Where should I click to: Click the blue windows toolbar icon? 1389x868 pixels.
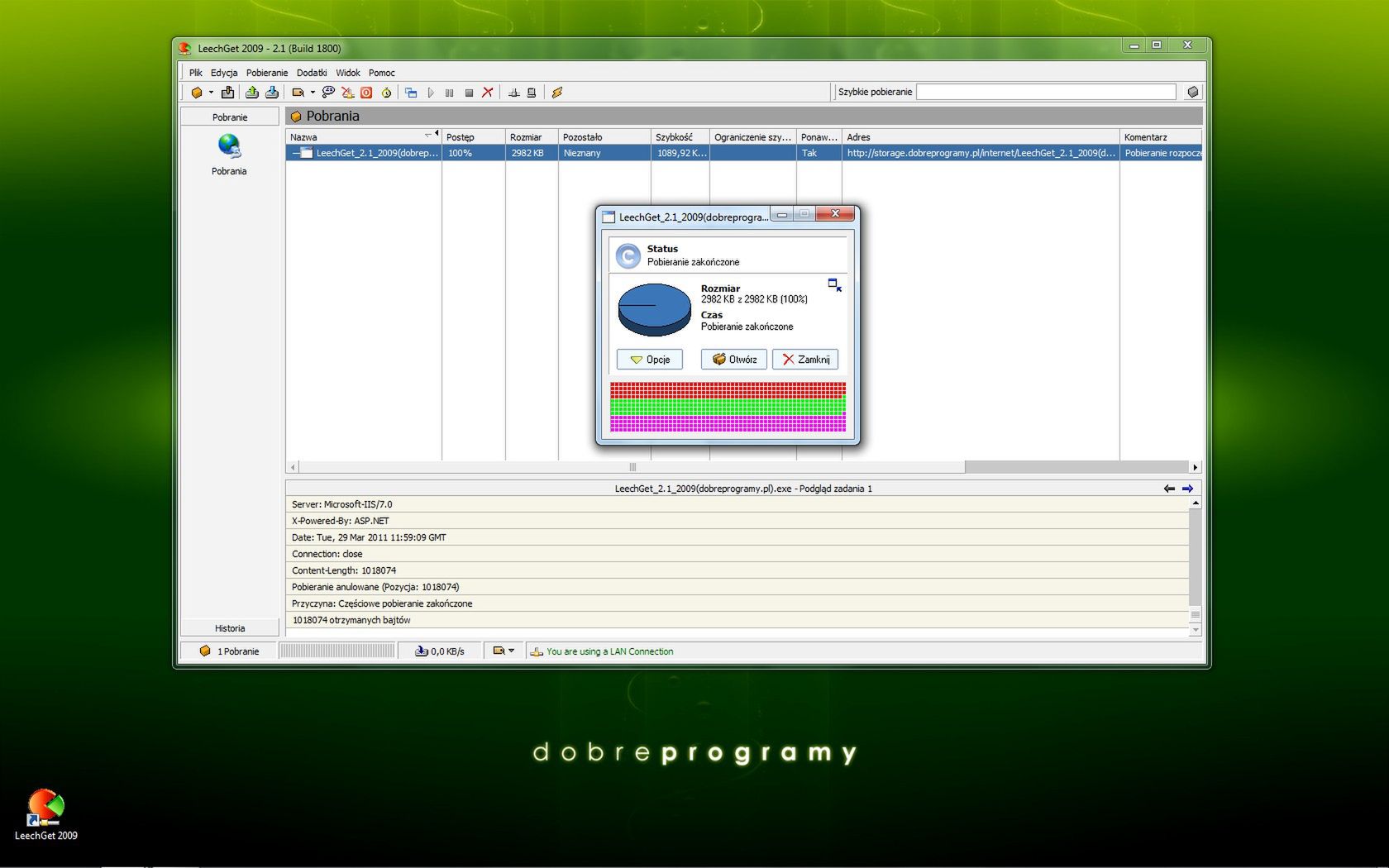coord(411,93)
